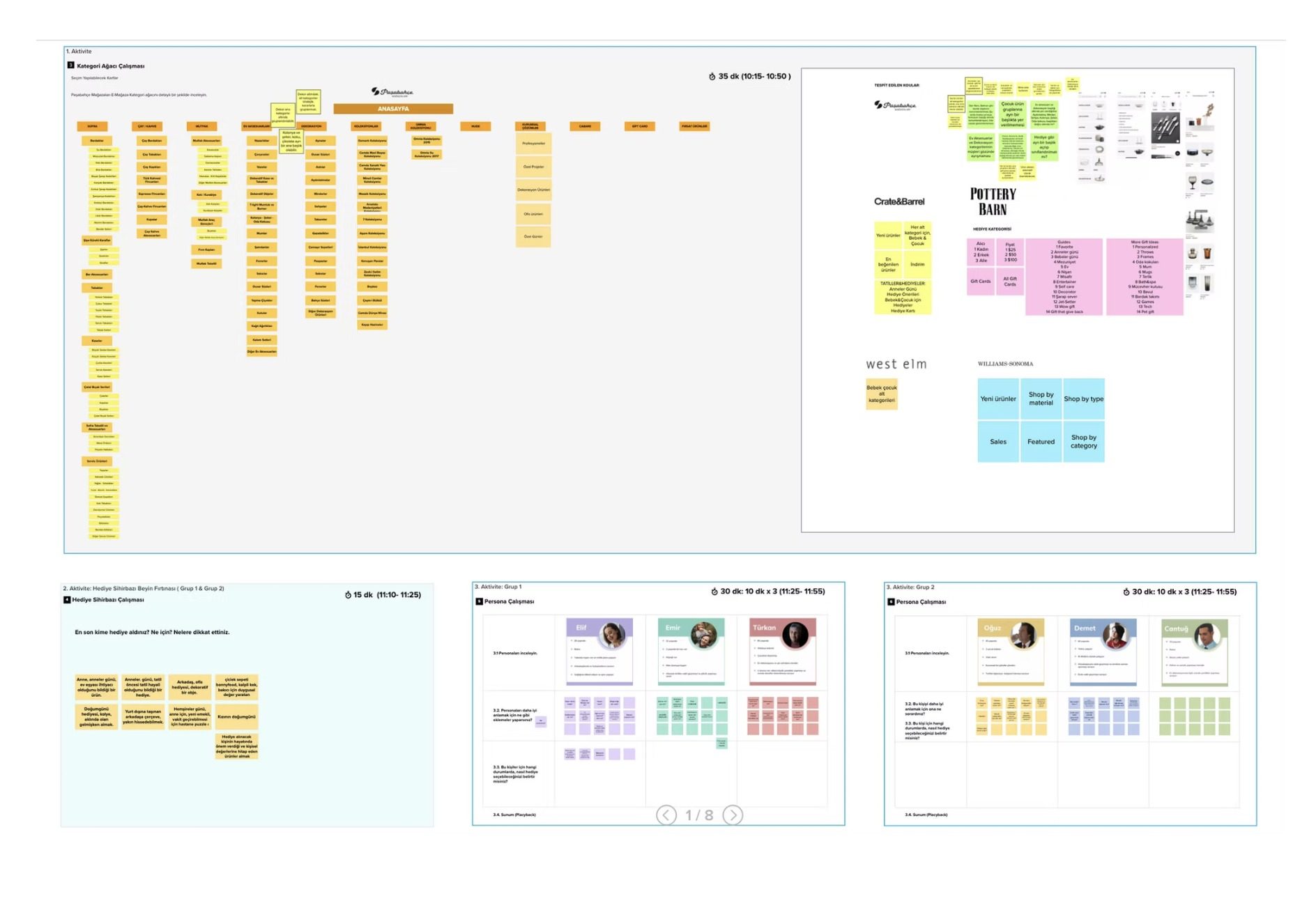The width and height of the screenshot is (1316, 924).
Task: Click the 1 / 8 page counter
Action: pyautogui.click(x=699, y=815)
